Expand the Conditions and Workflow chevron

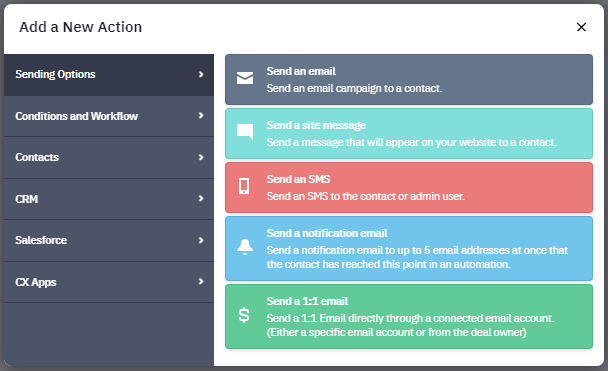pyautogui.click(x=201, y=116)
